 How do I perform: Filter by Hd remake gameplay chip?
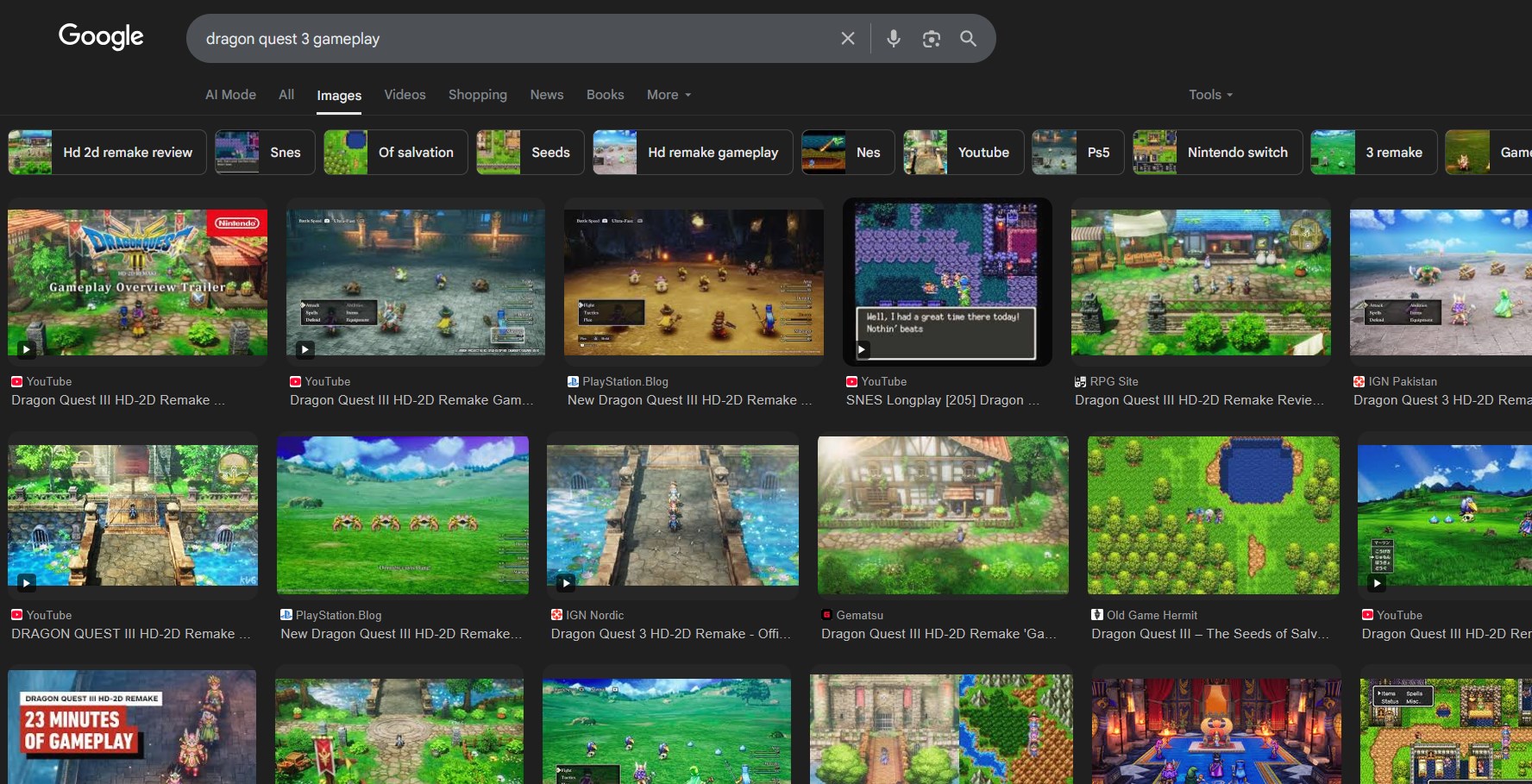click(693, 153)
